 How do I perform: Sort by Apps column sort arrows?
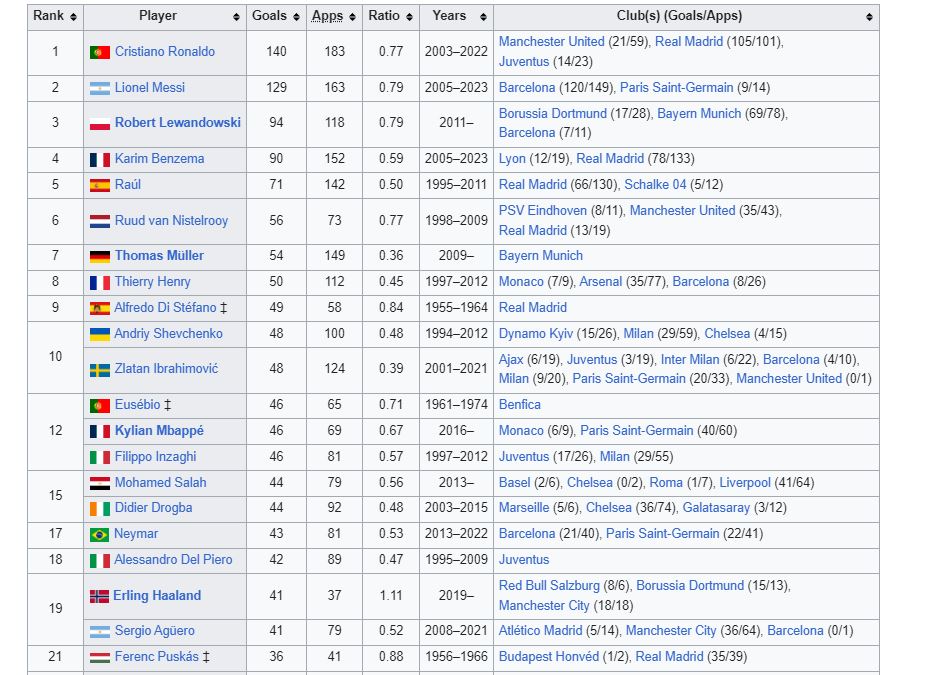352,17
